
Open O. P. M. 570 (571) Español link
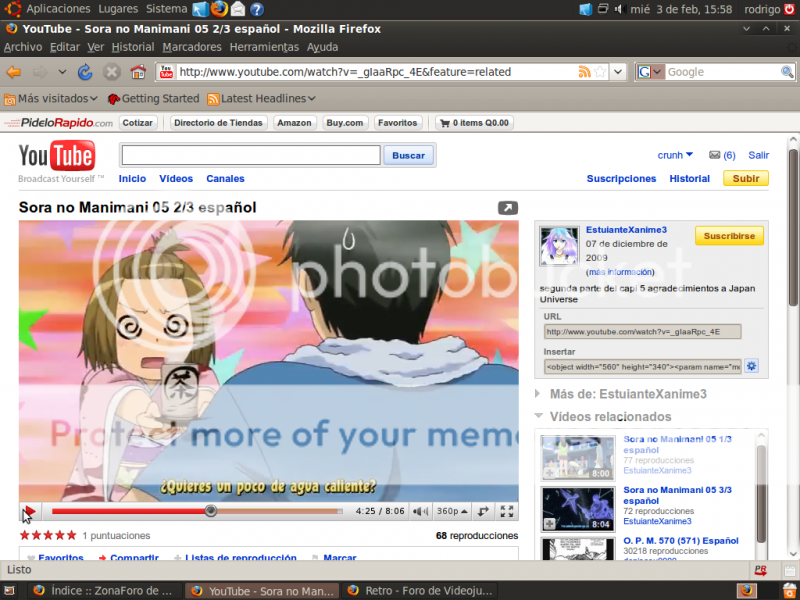[681, 540]
